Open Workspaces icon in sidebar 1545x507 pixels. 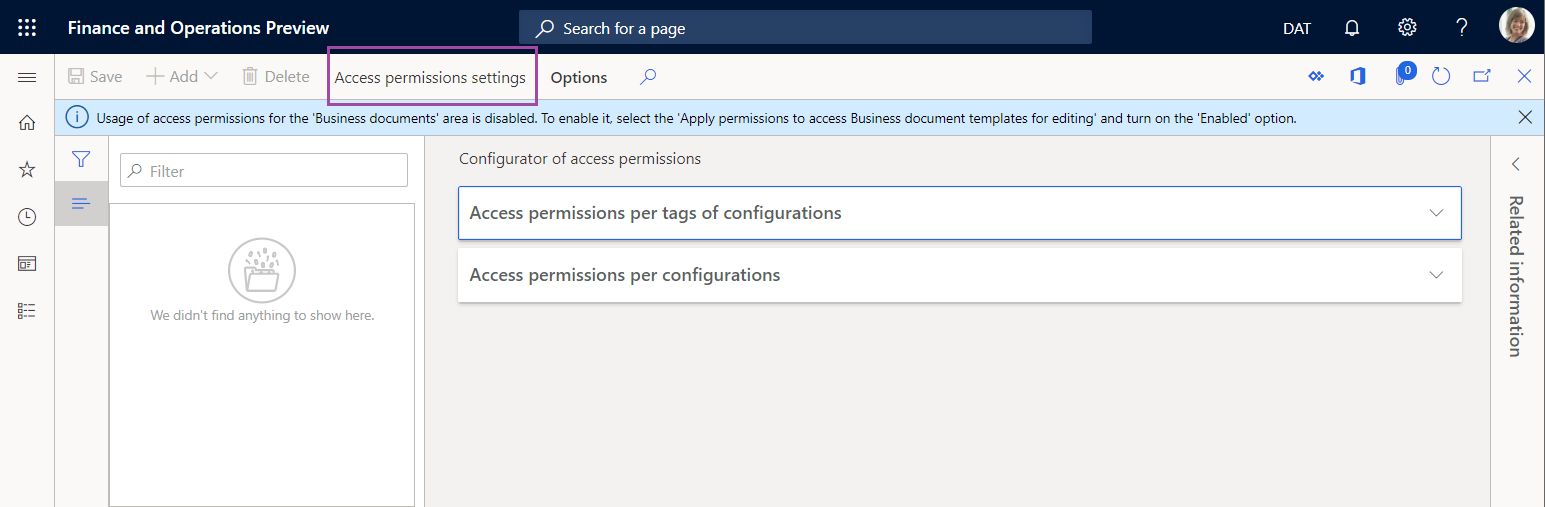click(x=27, y=264)
